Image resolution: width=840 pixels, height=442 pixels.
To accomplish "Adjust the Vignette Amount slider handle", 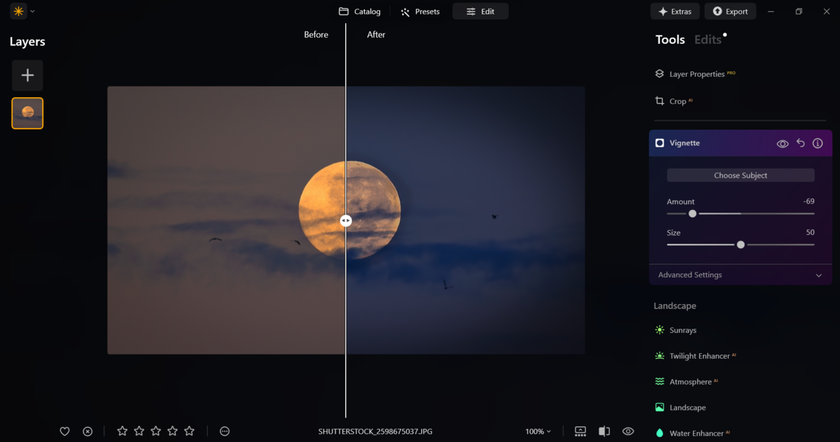I will click(x=692, y=213).
